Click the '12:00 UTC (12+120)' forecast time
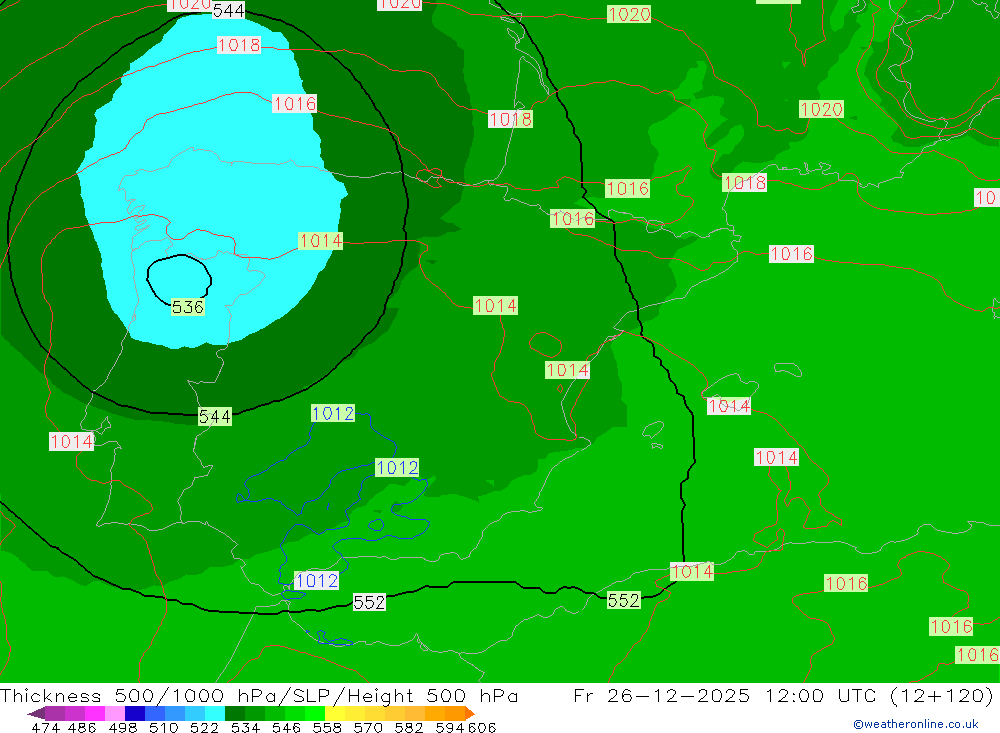Screen dimensions: 1000x733 coord(879,695)
